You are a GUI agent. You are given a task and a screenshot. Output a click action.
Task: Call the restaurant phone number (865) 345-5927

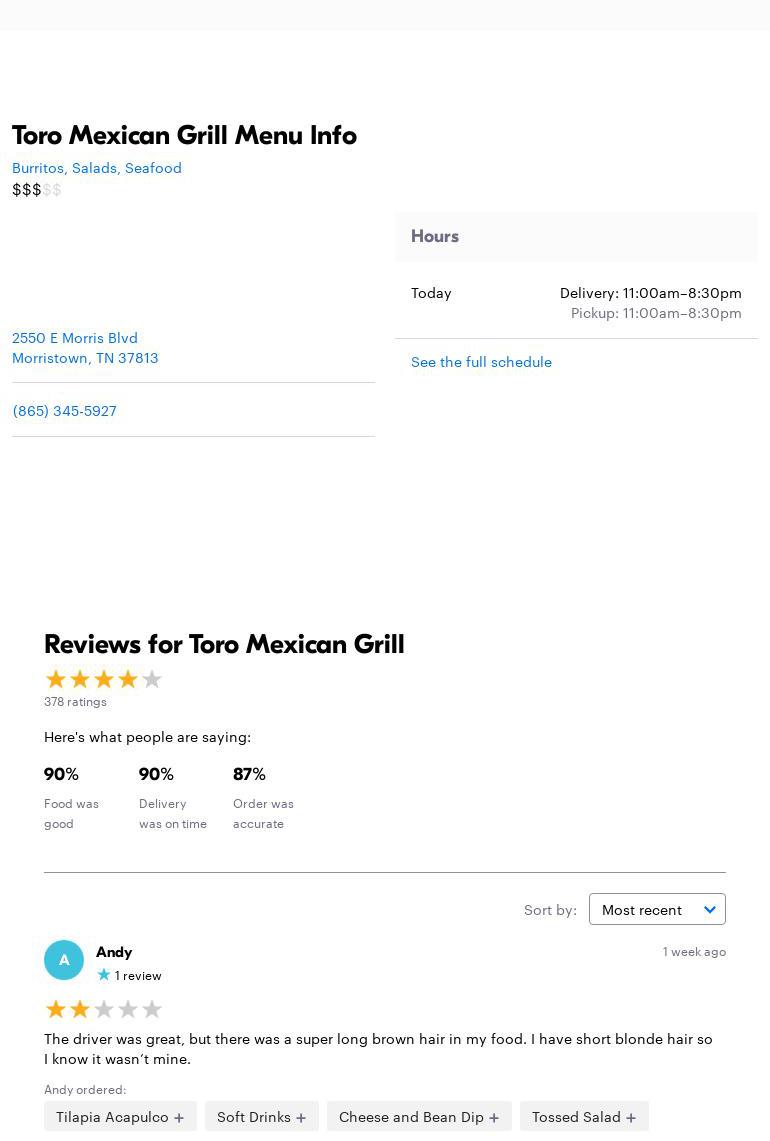tap(64, 411)
